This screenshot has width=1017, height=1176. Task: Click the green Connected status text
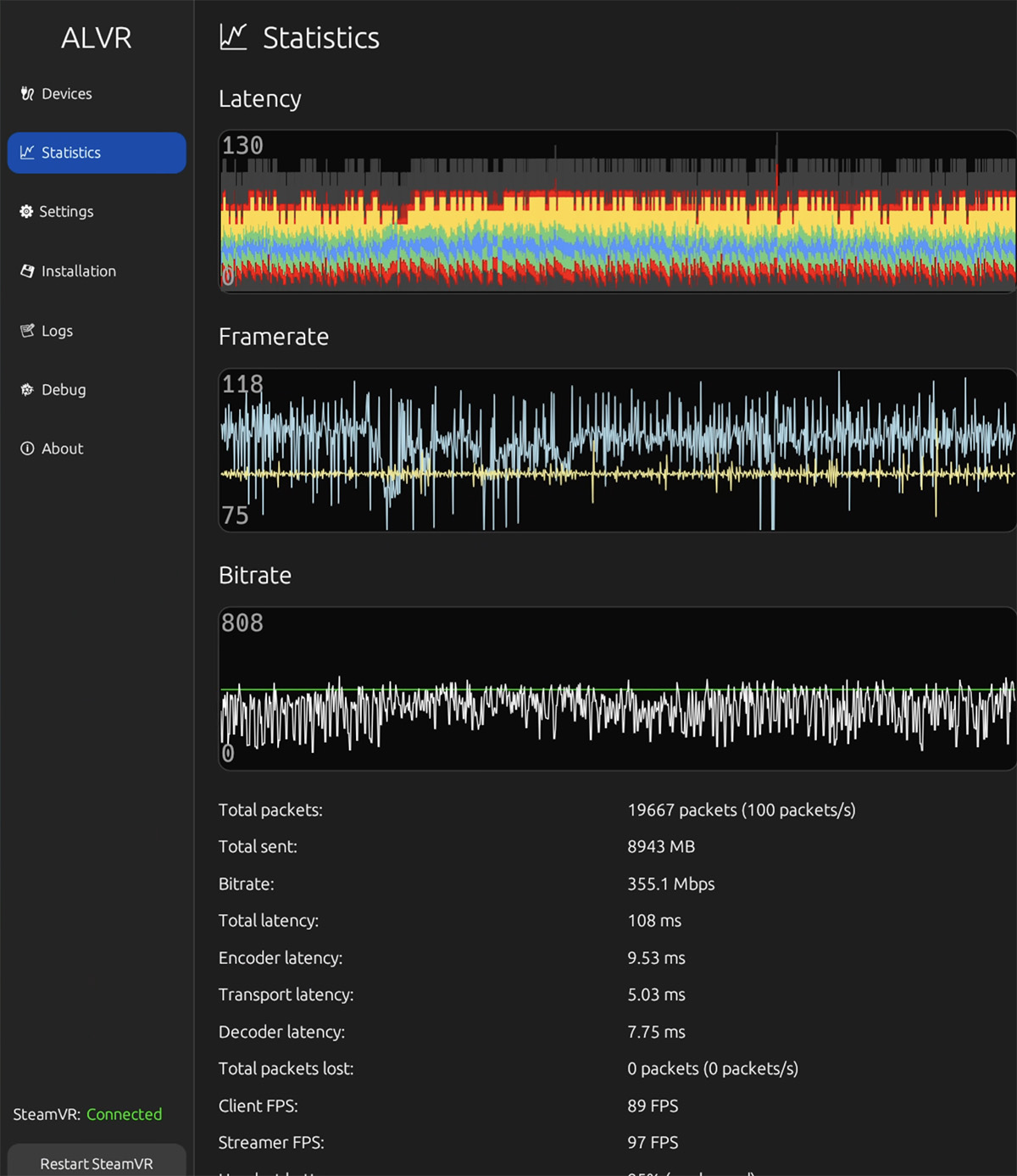point(124,1114)
